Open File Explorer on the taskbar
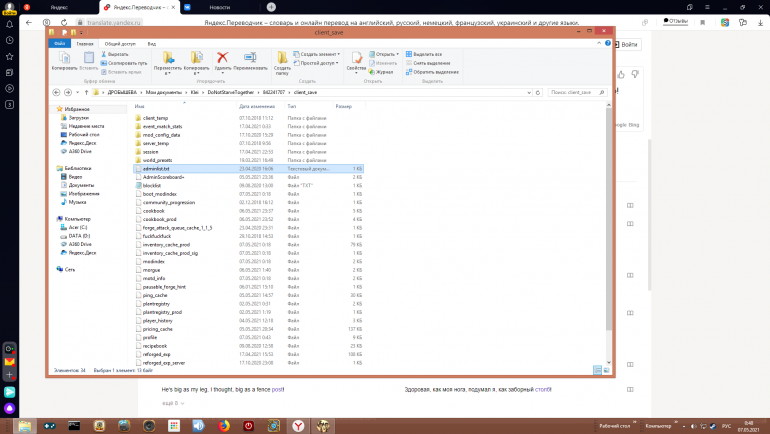This screenshot has height=434, width=770. [x=25, y=426]
